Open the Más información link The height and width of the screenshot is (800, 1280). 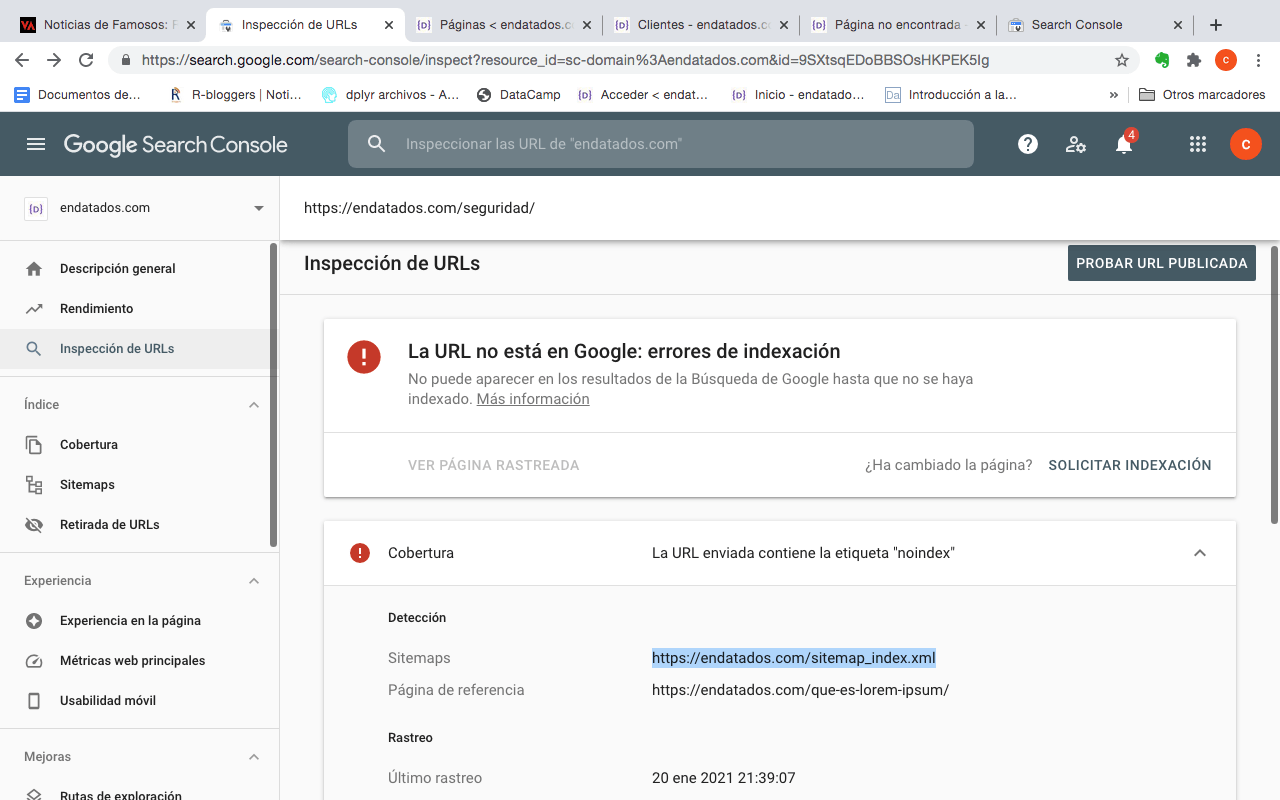[x=533, y=399]
